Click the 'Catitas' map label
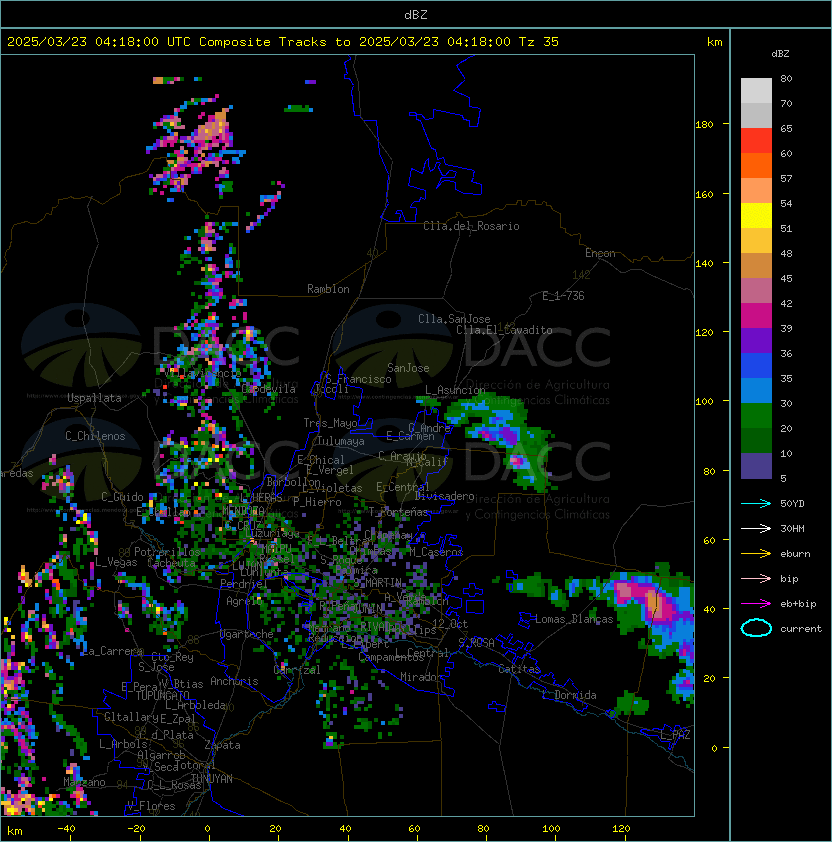Screen dimensions: 832x842 (x=519, y=669)
